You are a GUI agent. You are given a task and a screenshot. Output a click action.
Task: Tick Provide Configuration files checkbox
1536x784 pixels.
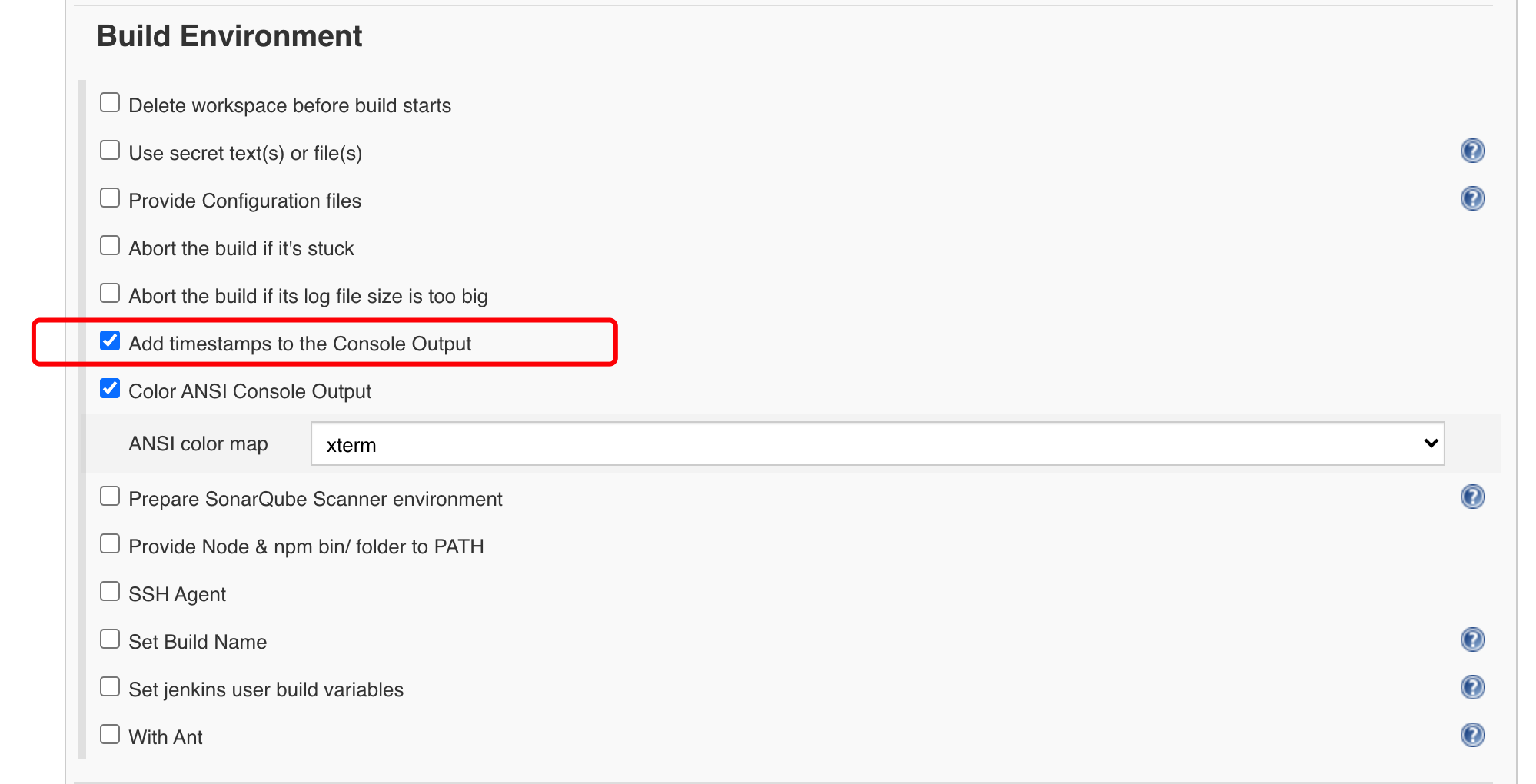[110, 198]
